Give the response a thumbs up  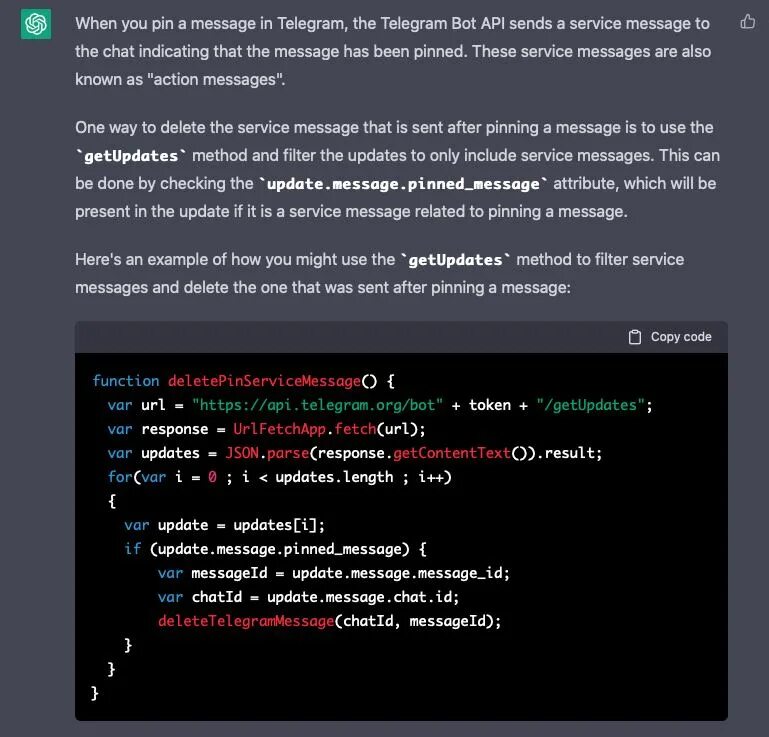747,22
